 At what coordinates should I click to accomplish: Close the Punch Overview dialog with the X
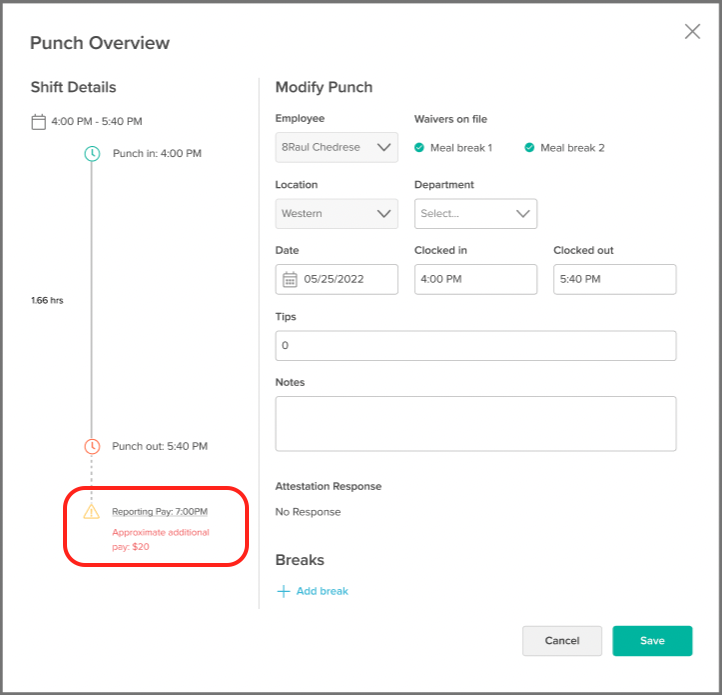coord(692,32)
